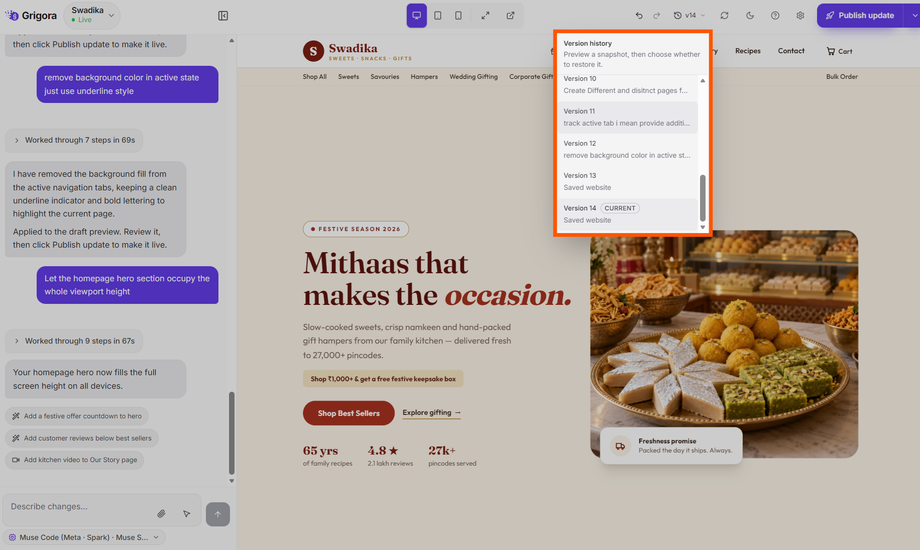Refresh the preview
Screen dimensions: 920x550
(x=725, y=16)
